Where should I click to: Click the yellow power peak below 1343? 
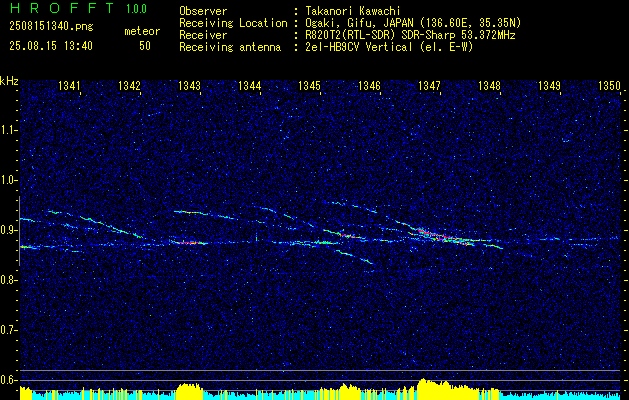[190, 390]
